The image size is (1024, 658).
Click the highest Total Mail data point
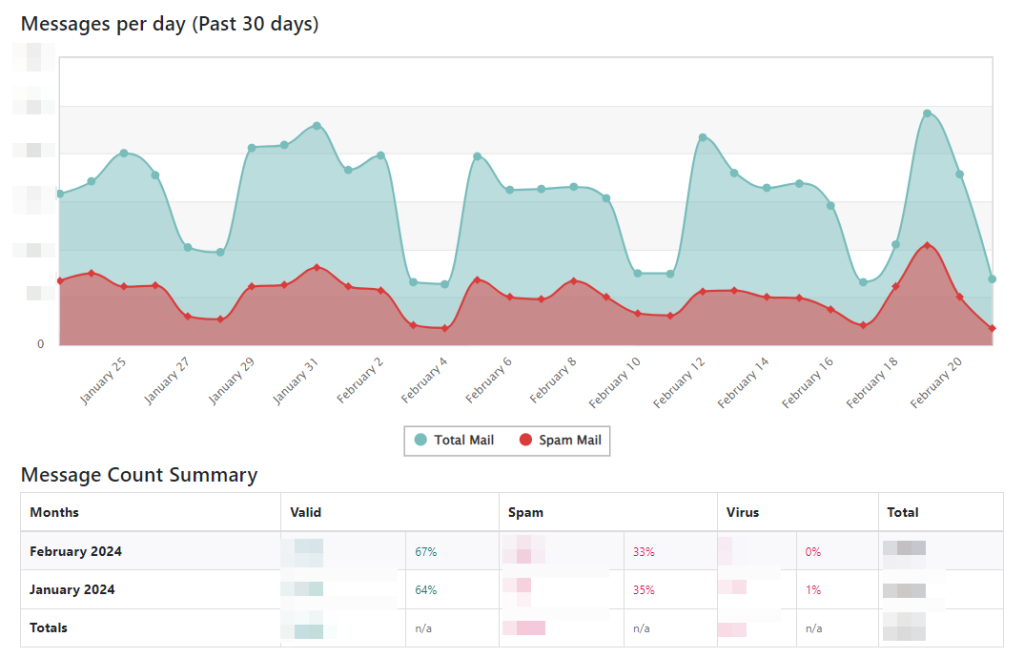[x=927, y=113]
